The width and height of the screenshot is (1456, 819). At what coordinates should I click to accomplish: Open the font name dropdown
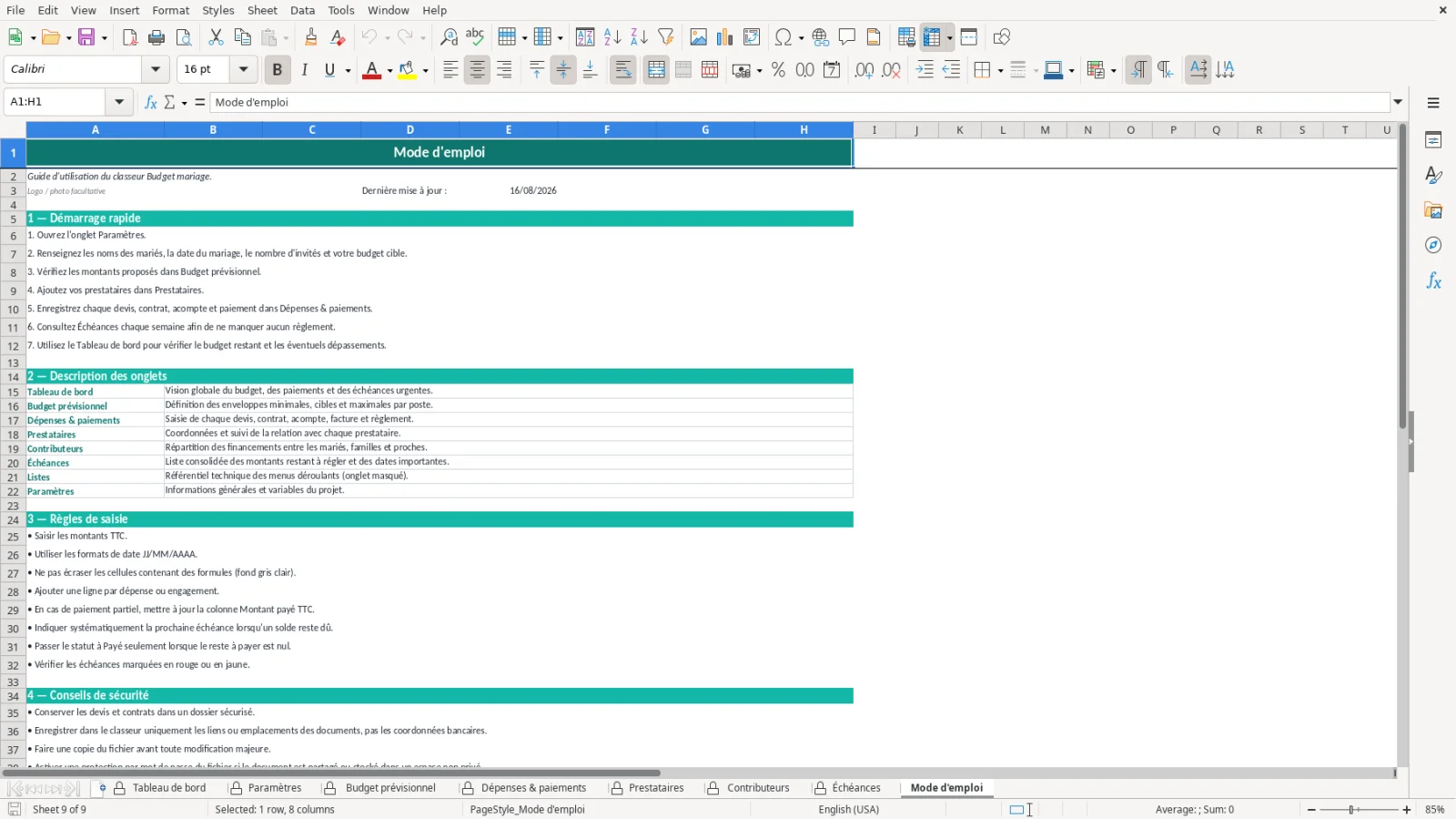tap(156, 69)
